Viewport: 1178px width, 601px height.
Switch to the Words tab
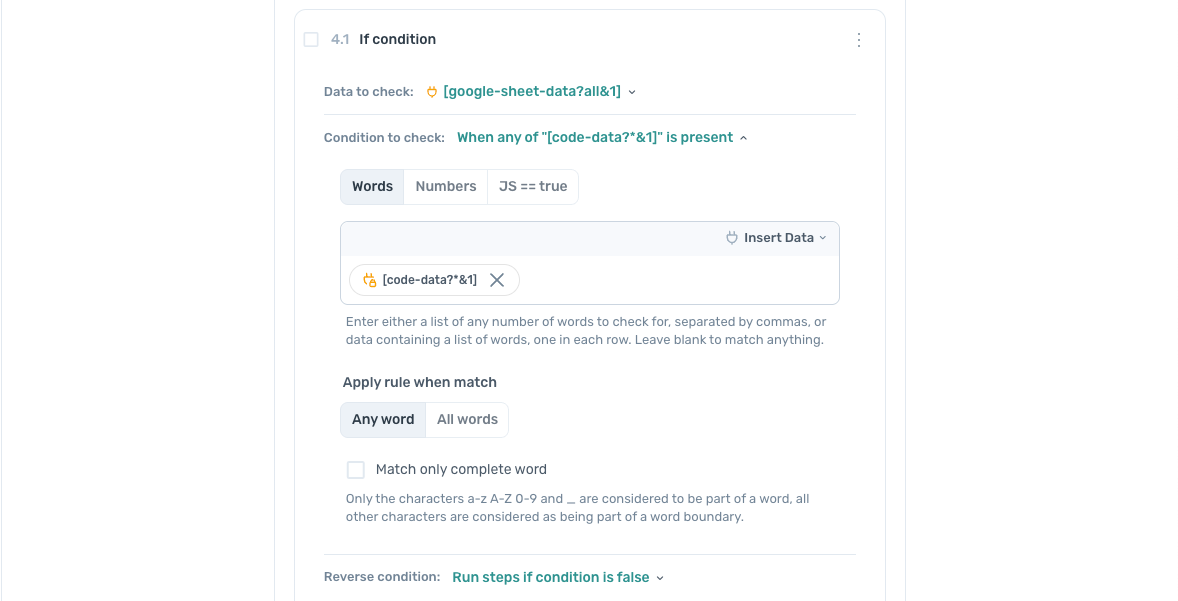(372, 187)
